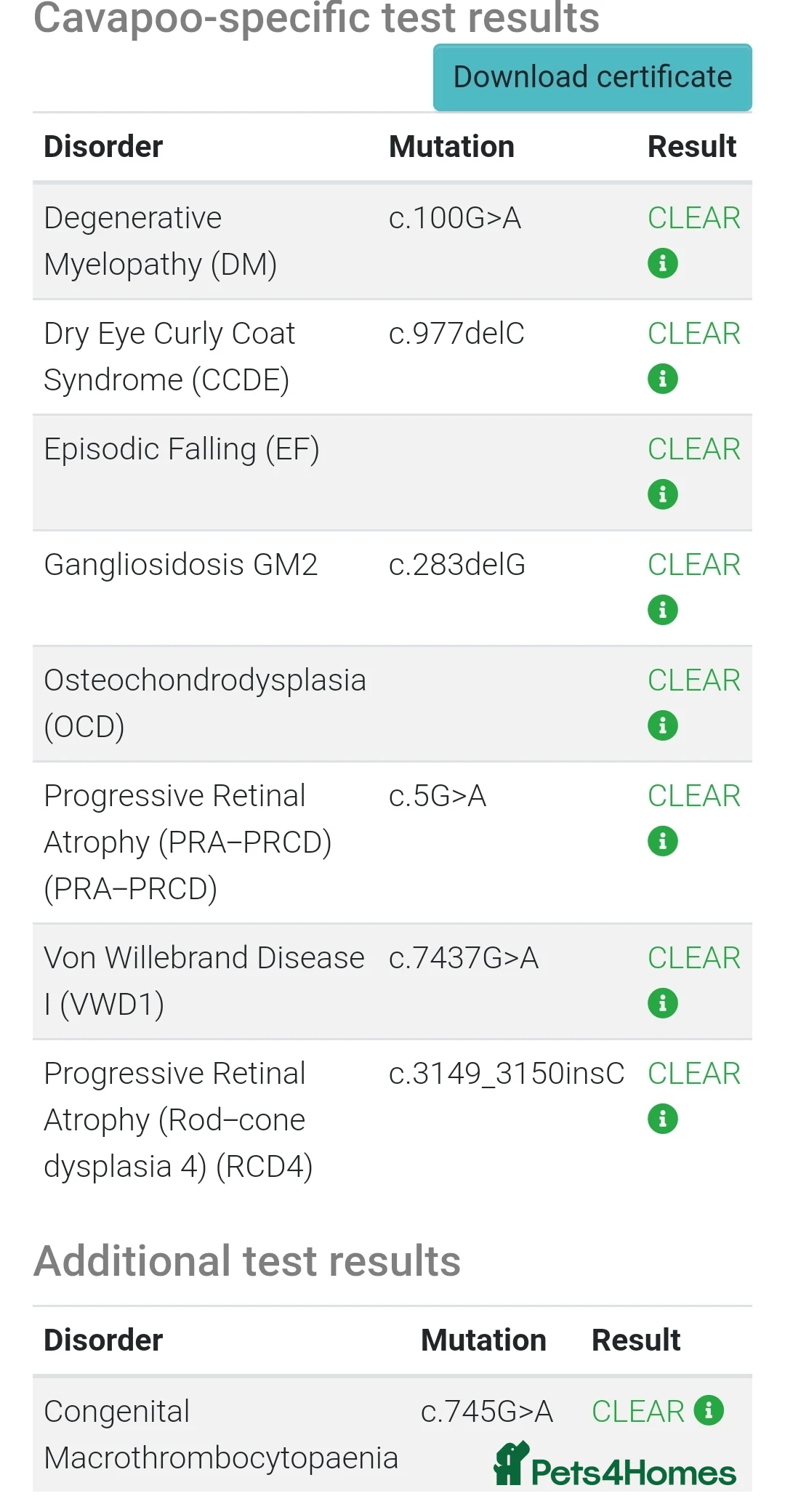Click CLEAR result for Degenerative Myelopathy
The width and height of the screenshot is (785, 1512).
[x=693, y=218]
